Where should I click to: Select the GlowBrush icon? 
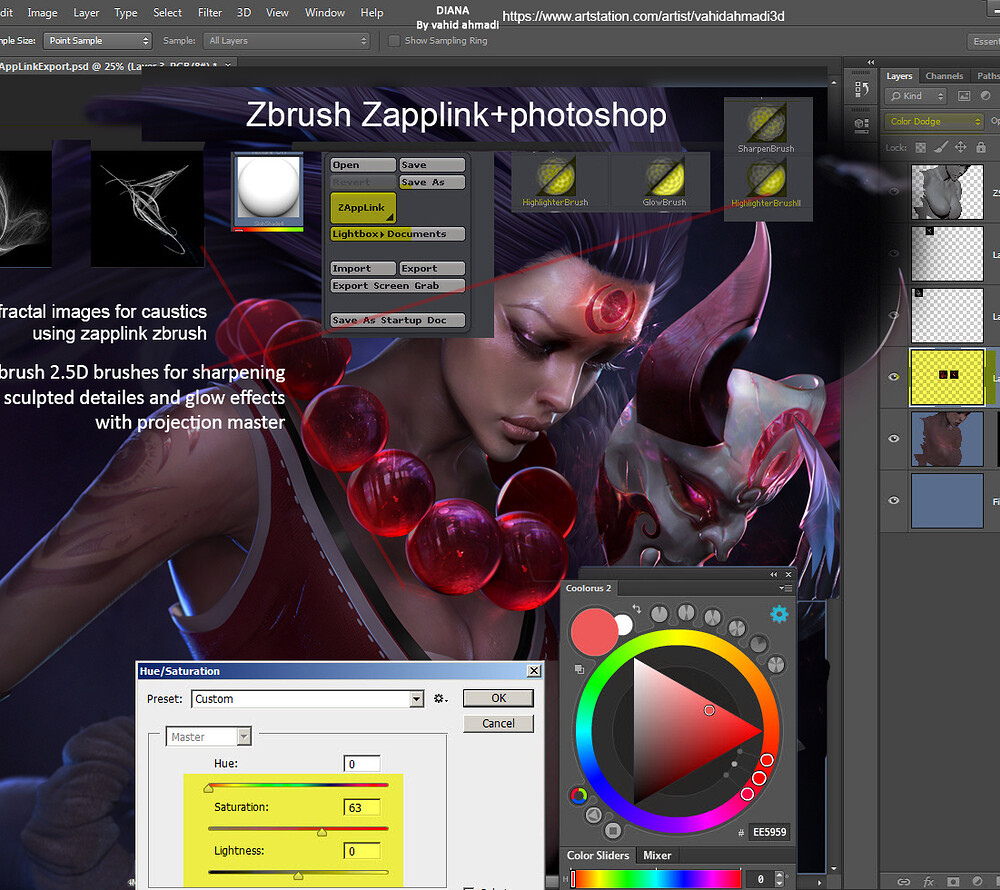664,178
